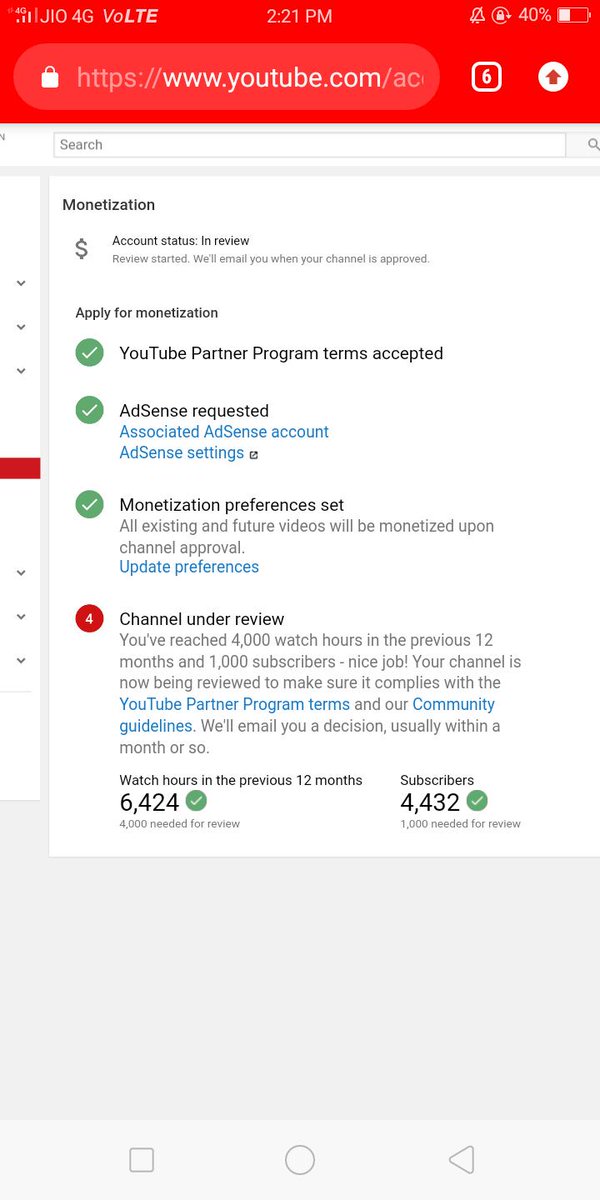Click the 4,432 subscribers value
The width and height of the screenshot is (600, 1200).
[x=430, y=802]
